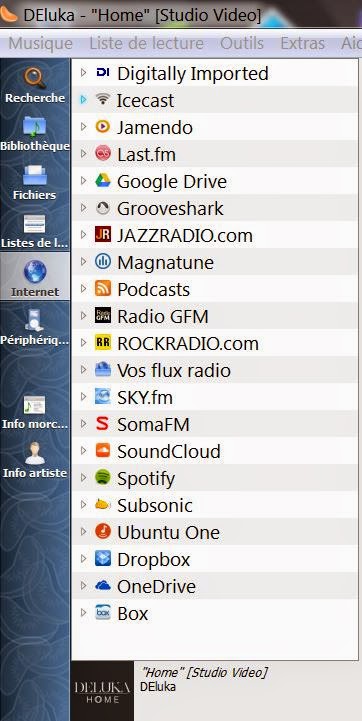This screenshot has width=362, height=721.
Task: Click the JAZZRADIO.com JR icon
Action: pyautogui.click(x=103, y=235)
